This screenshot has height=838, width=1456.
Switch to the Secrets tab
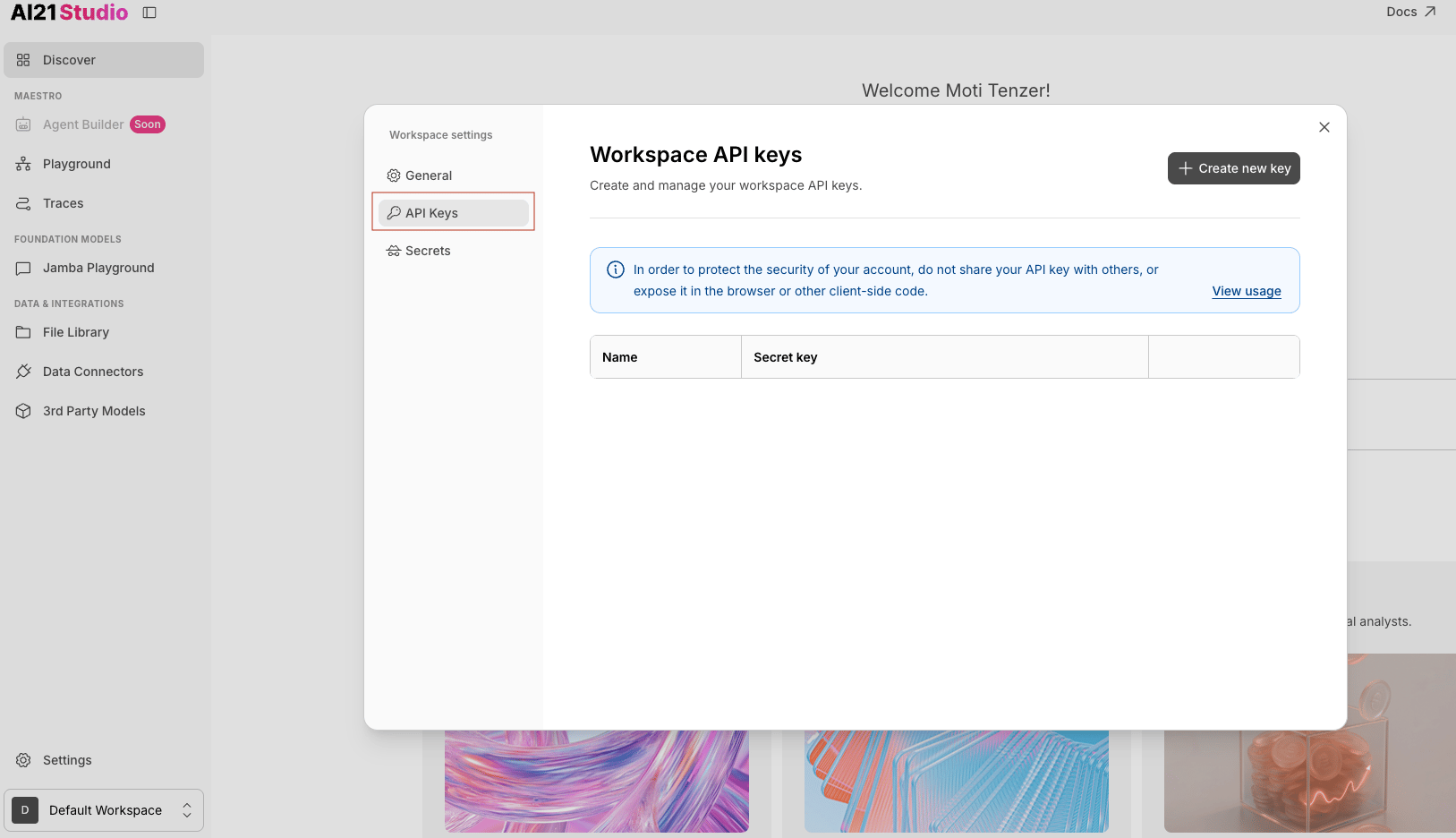pos(454,251)
